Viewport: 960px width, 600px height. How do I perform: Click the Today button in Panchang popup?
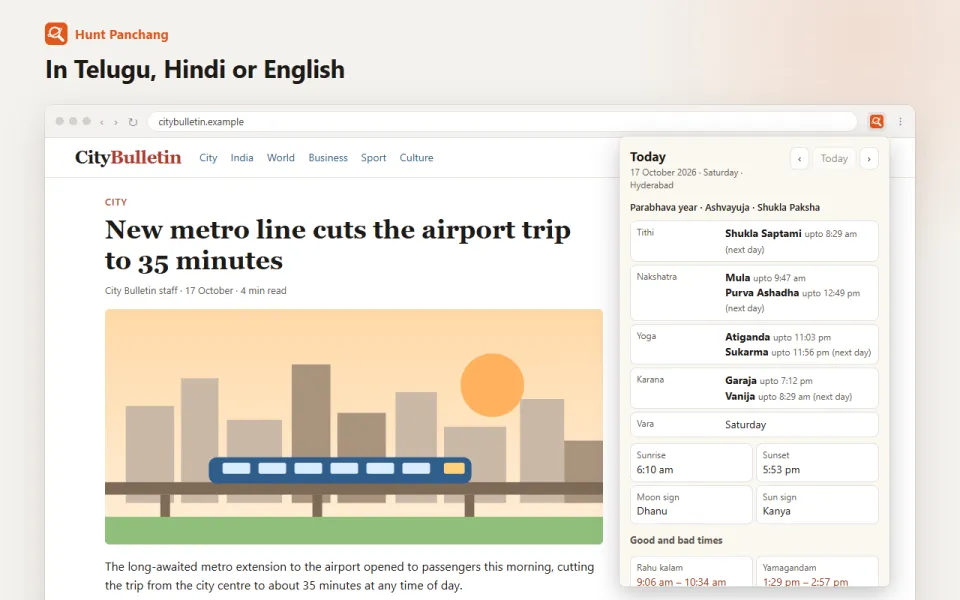tap(834, 159)
